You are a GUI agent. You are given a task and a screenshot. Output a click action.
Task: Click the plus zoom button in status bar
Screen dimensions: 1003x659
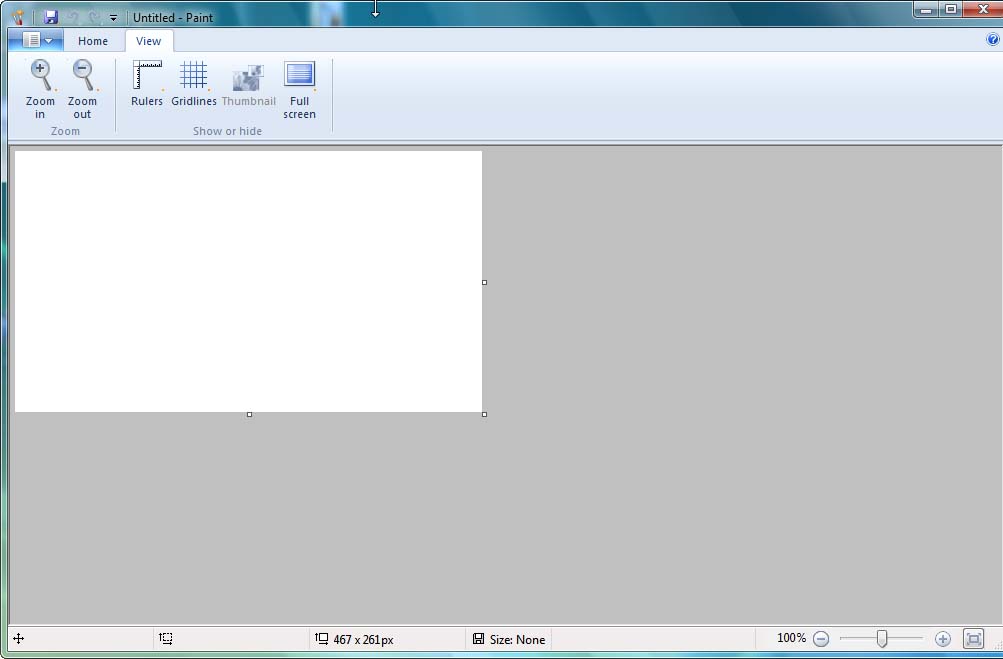(x=942, y=638)
